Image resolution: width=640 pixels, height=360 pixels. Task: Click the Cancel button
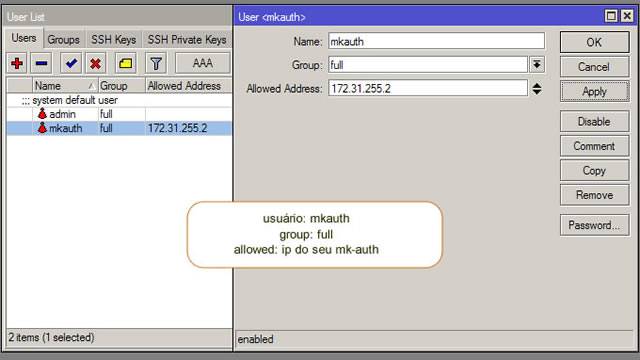click(x=594, y=67)
